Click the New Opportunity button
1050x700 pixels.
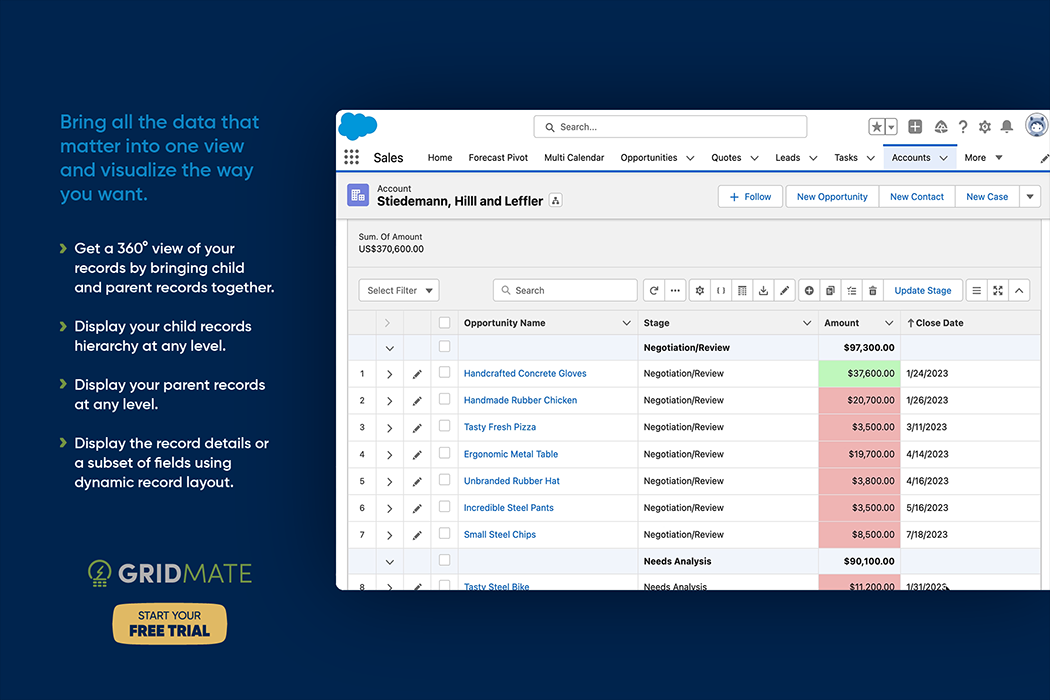pos(832,197)
